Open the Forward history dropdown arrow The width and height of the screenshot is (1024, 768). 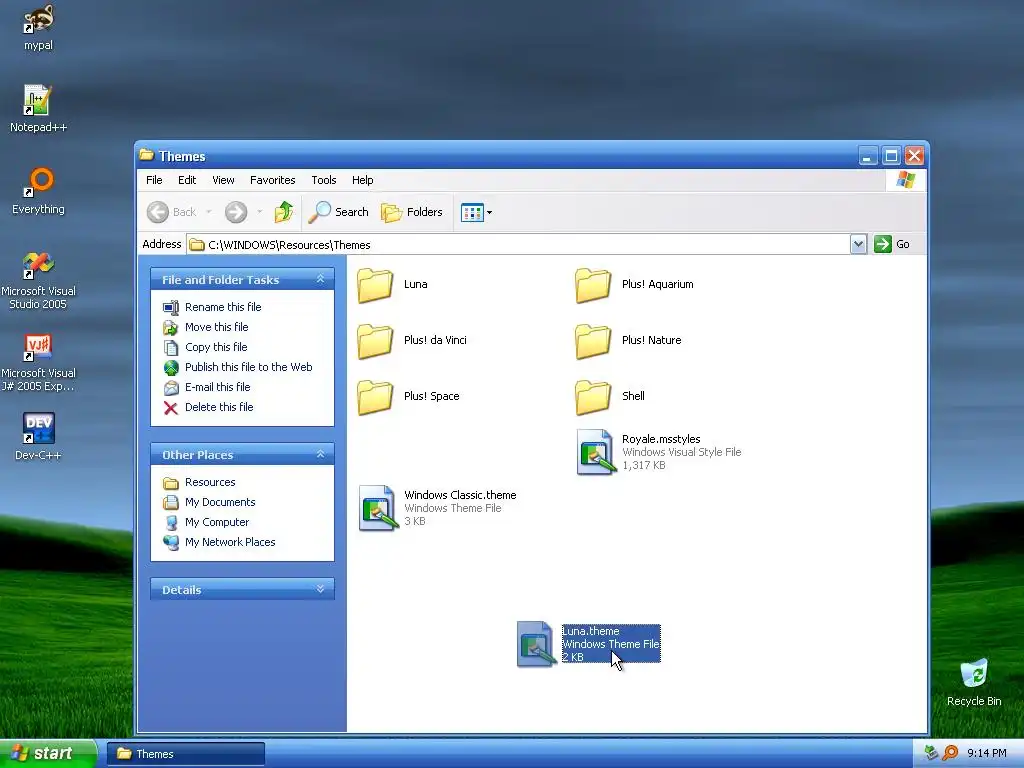tap(259, 212)
